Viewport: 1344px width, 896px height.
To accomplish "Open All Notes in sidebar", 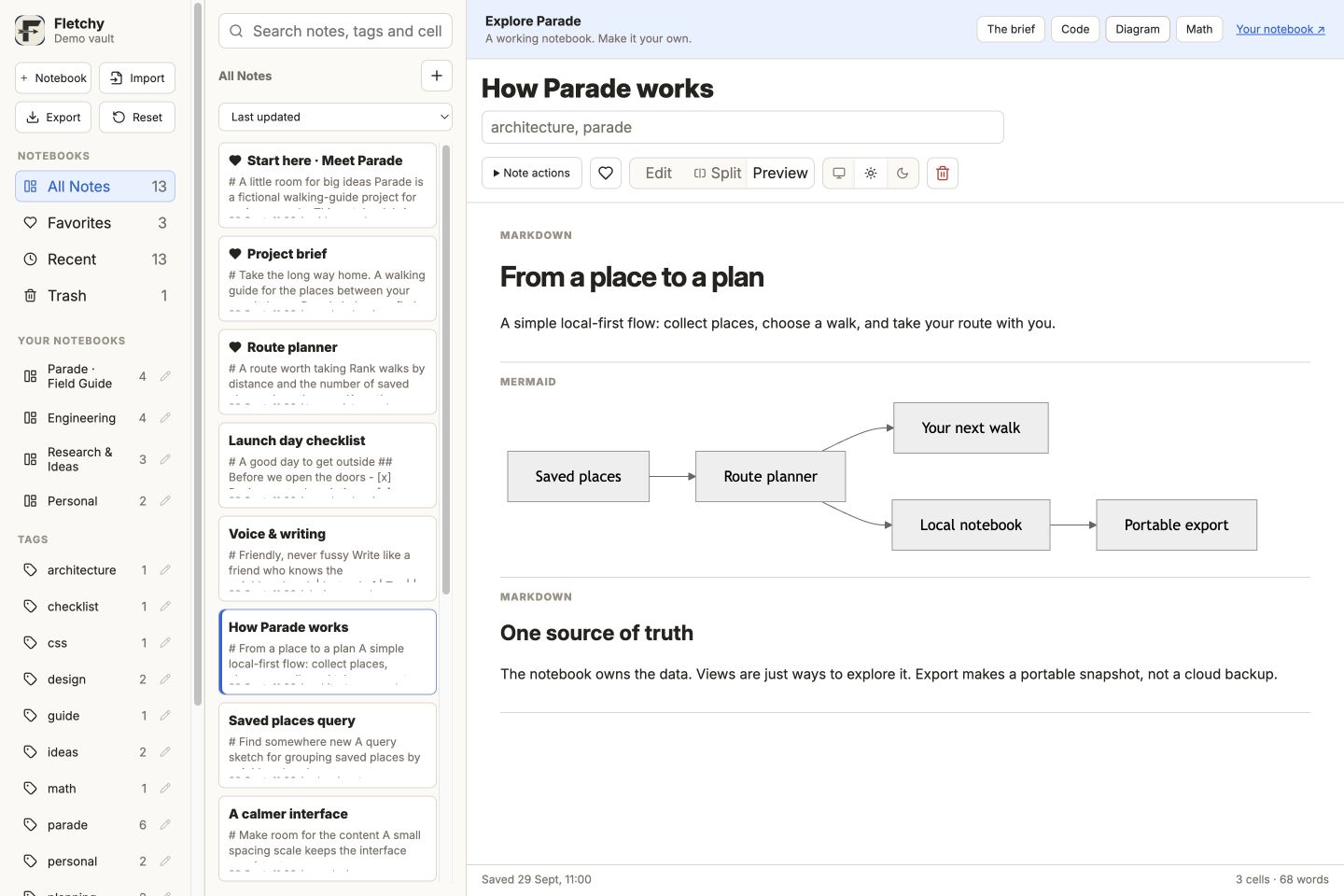I will [95, 187].
